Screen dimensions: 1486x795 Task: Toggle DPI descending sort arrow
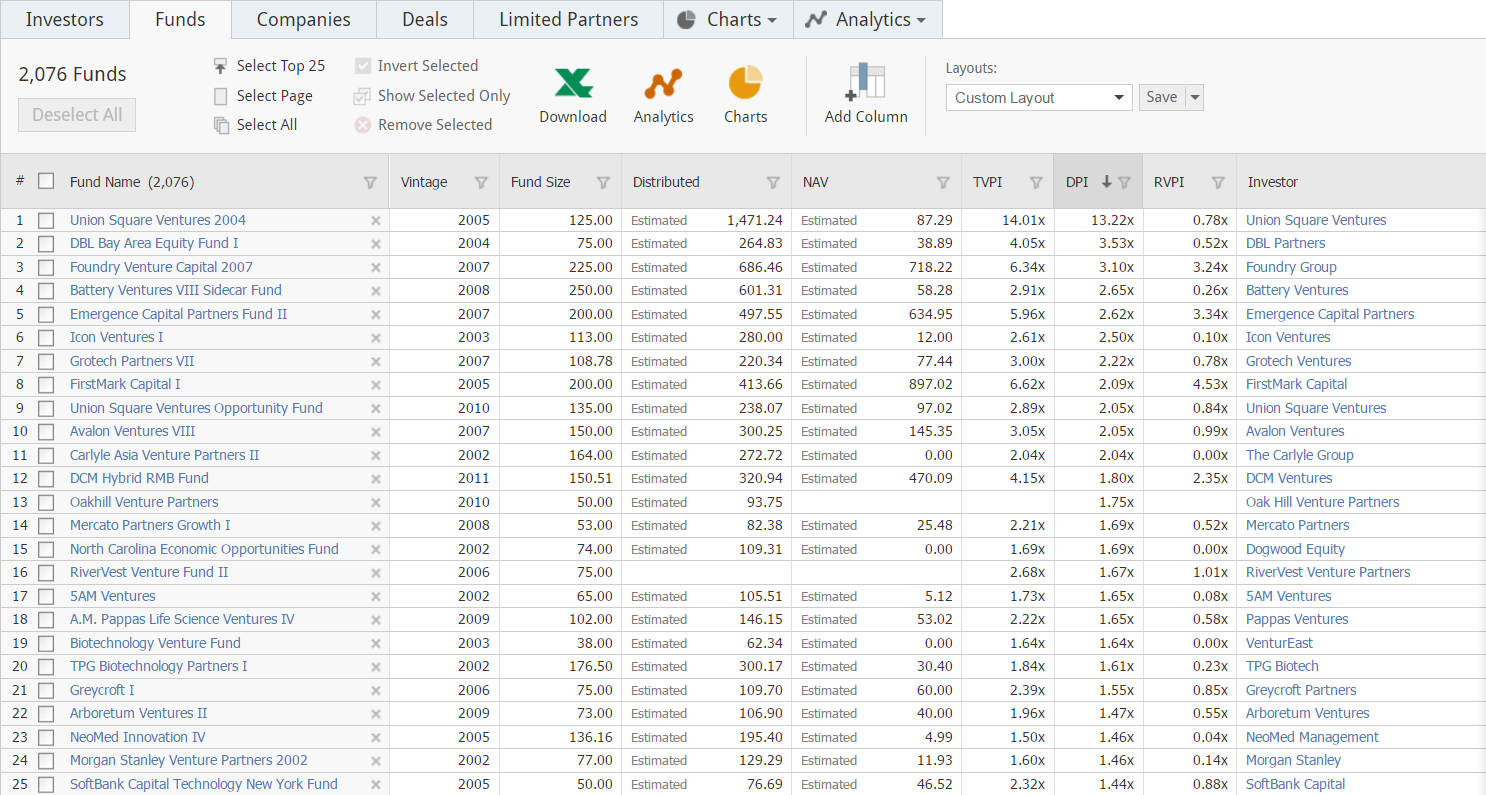click(1107, 182)
